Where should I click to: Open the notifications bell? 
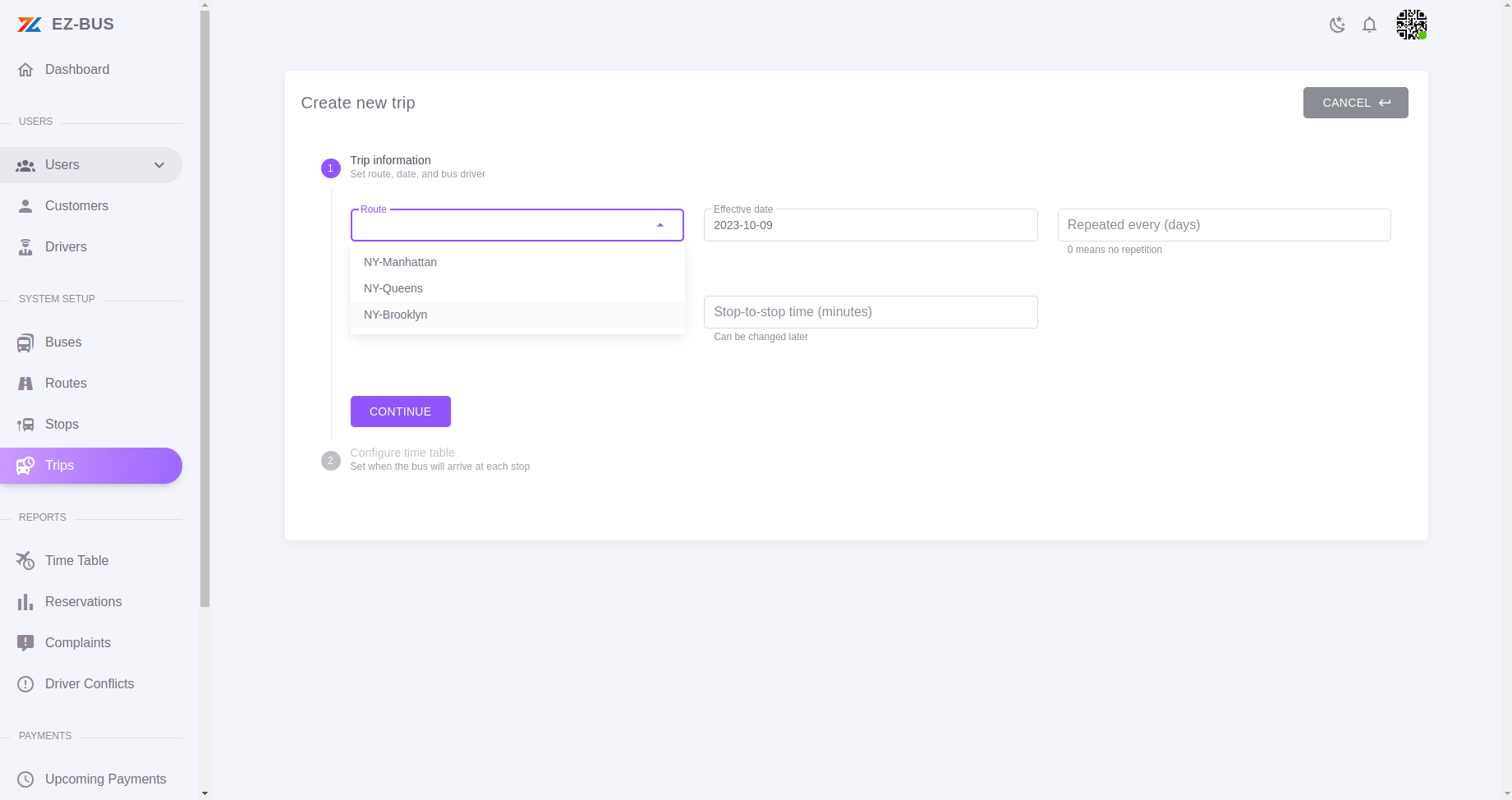1369,25
